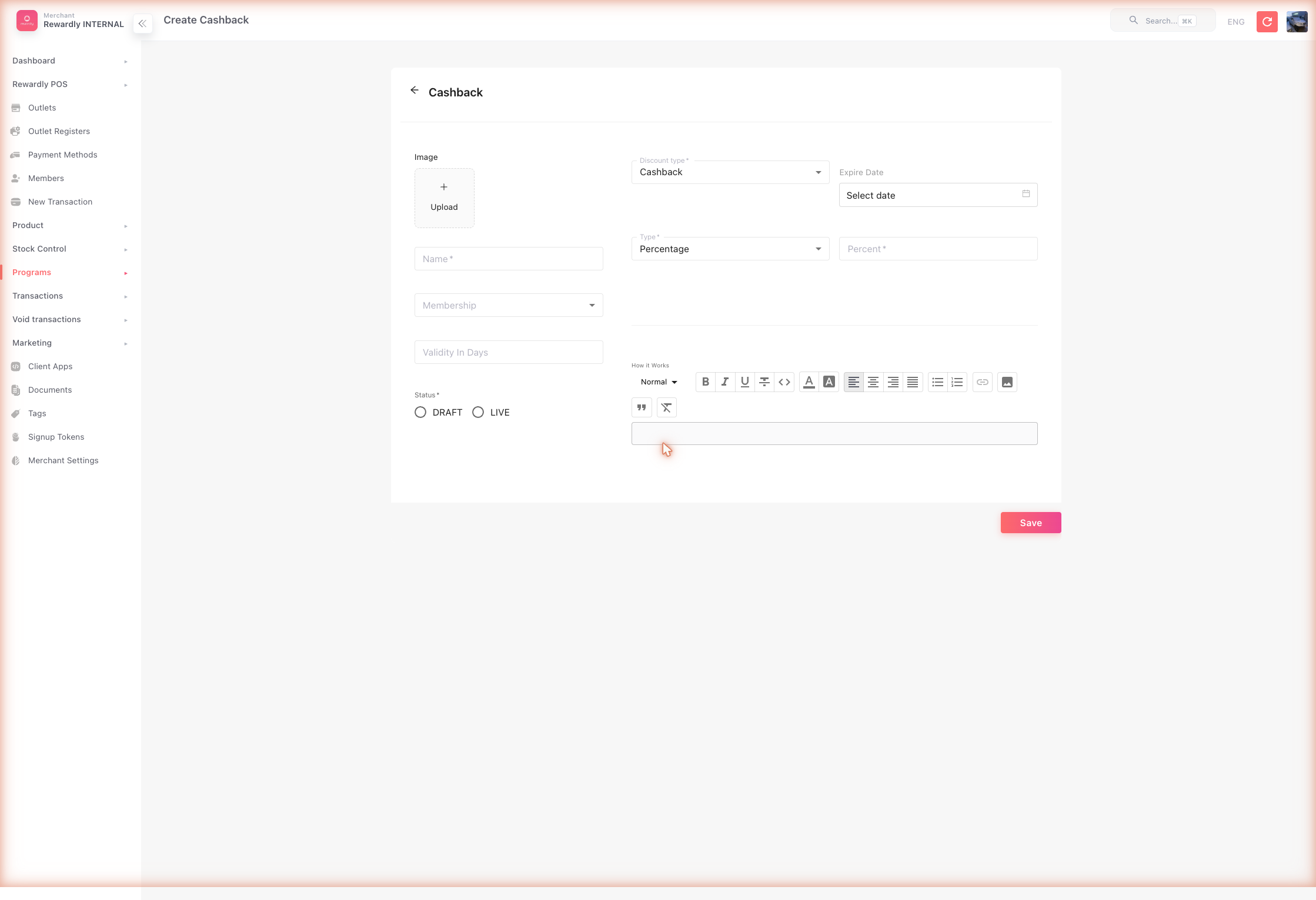The width and height of the screenshot is (1316, 900).
Task: Insert a bulleted list
Action: tap(938, 382)
